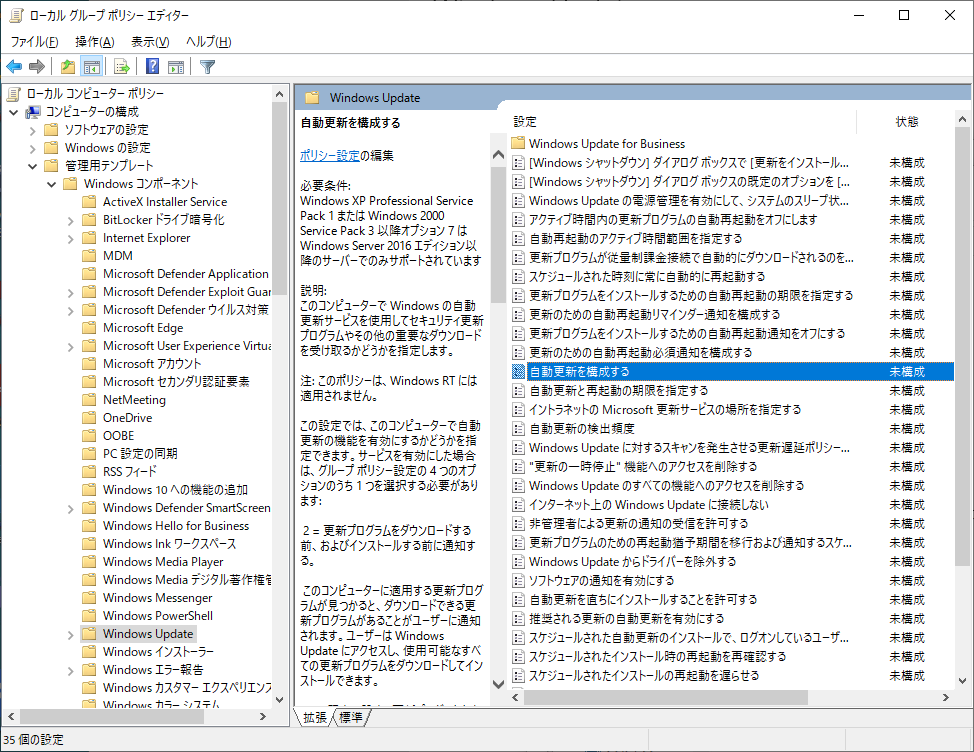Click the Windows PowerShell folder icon
974x752 pixels.
(89, 616)
